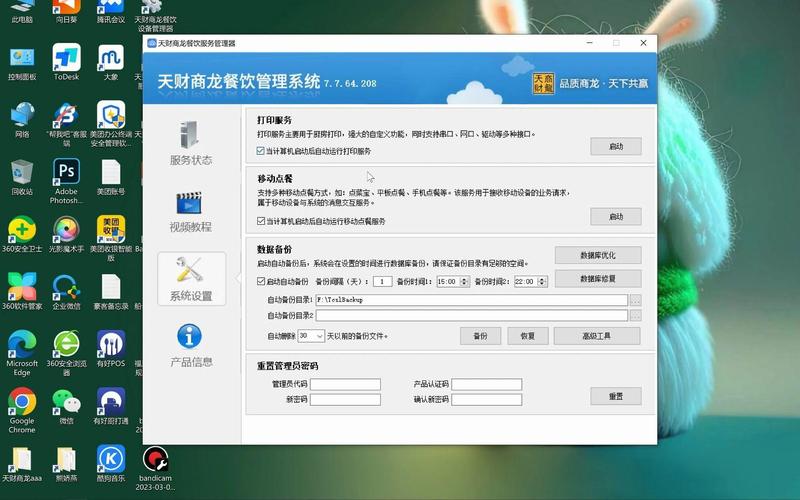Open 大象 desktop shortcut

tap(111, 62)
